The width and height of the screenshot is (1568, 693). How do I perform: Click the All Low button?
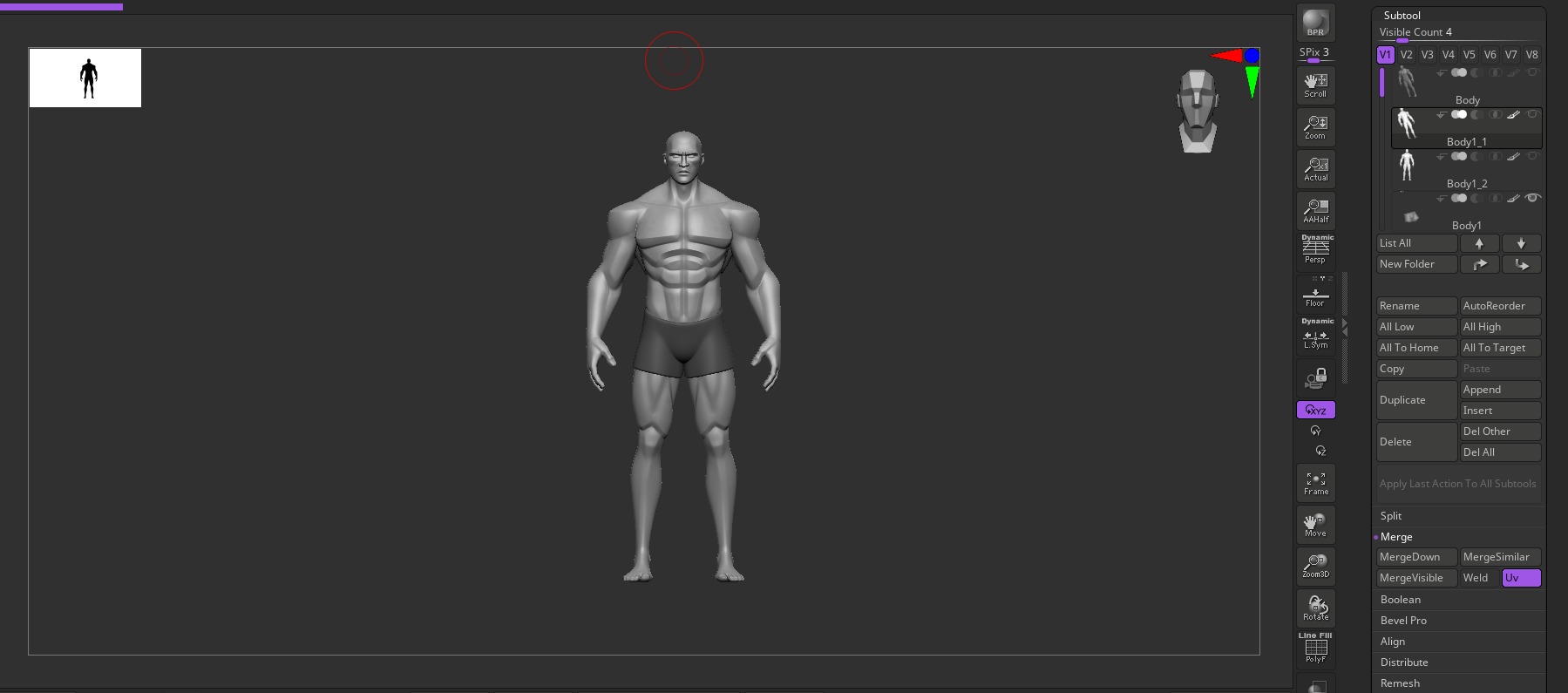pos(1416,327)
